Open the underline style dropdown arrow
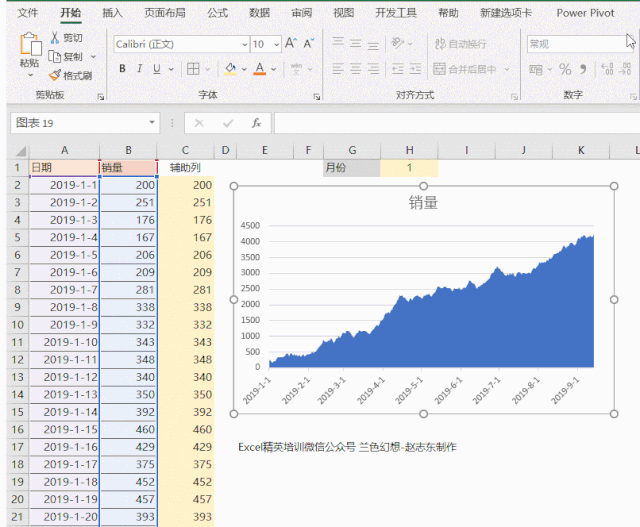 [x=171, y=69]
